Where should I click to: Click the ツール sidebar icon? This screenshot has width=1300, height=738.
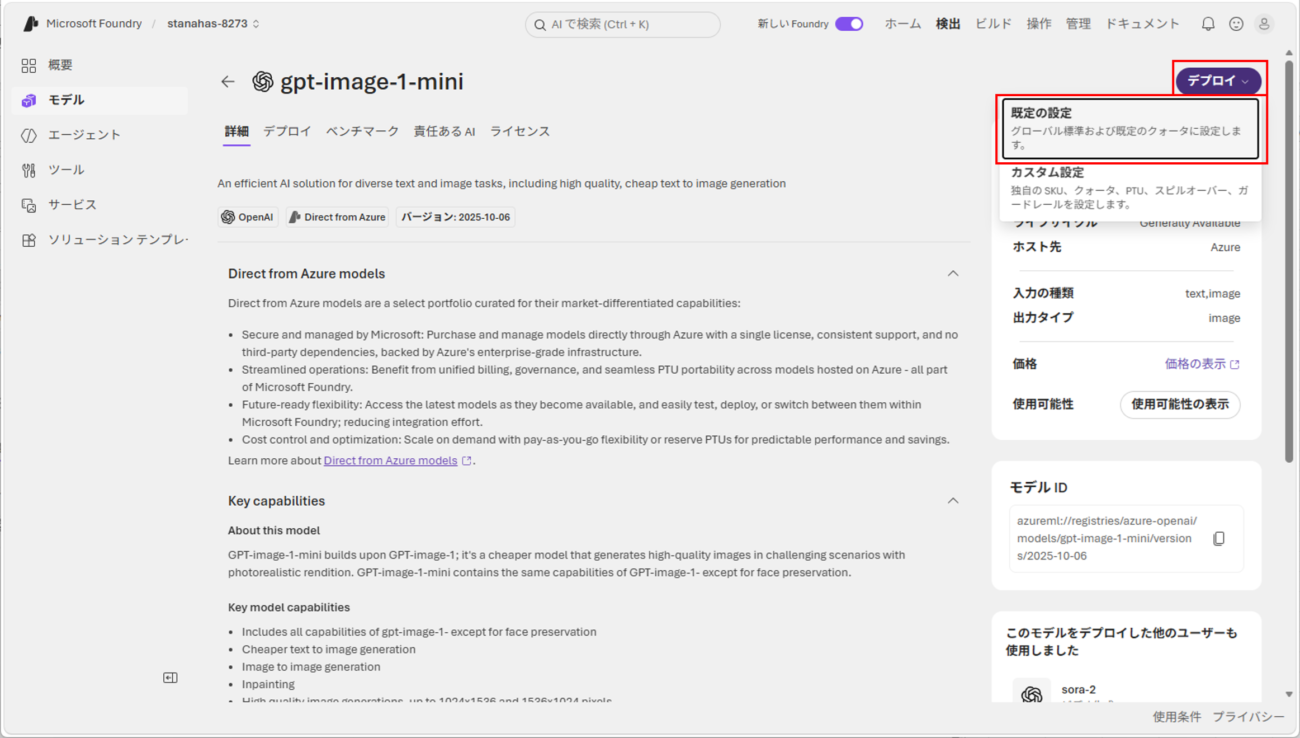point(29,170)
